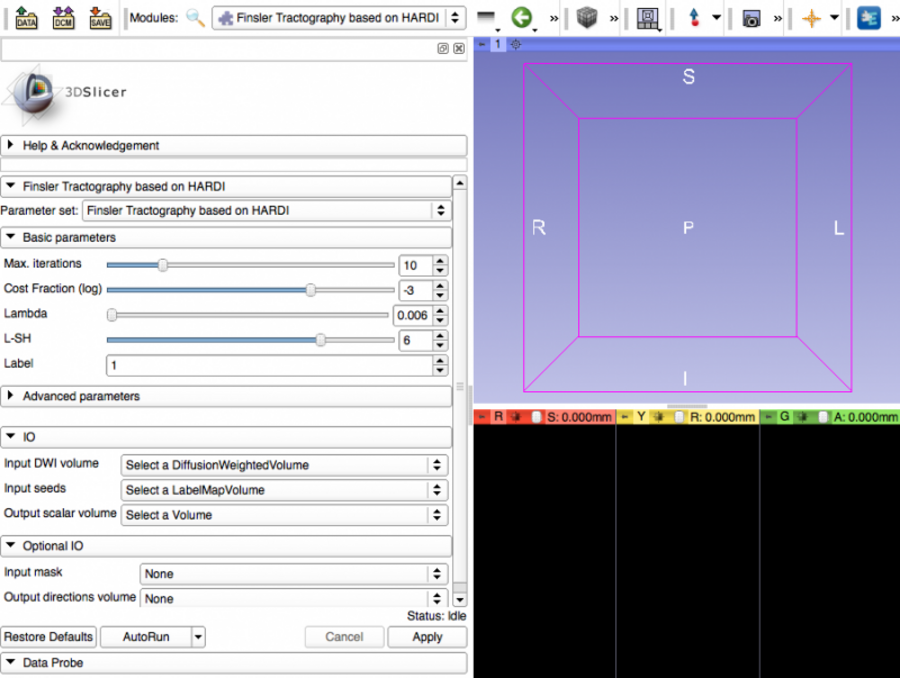Screen dimensions: 900x678
Task: Click the Load DATA icon
Action: 26,17
